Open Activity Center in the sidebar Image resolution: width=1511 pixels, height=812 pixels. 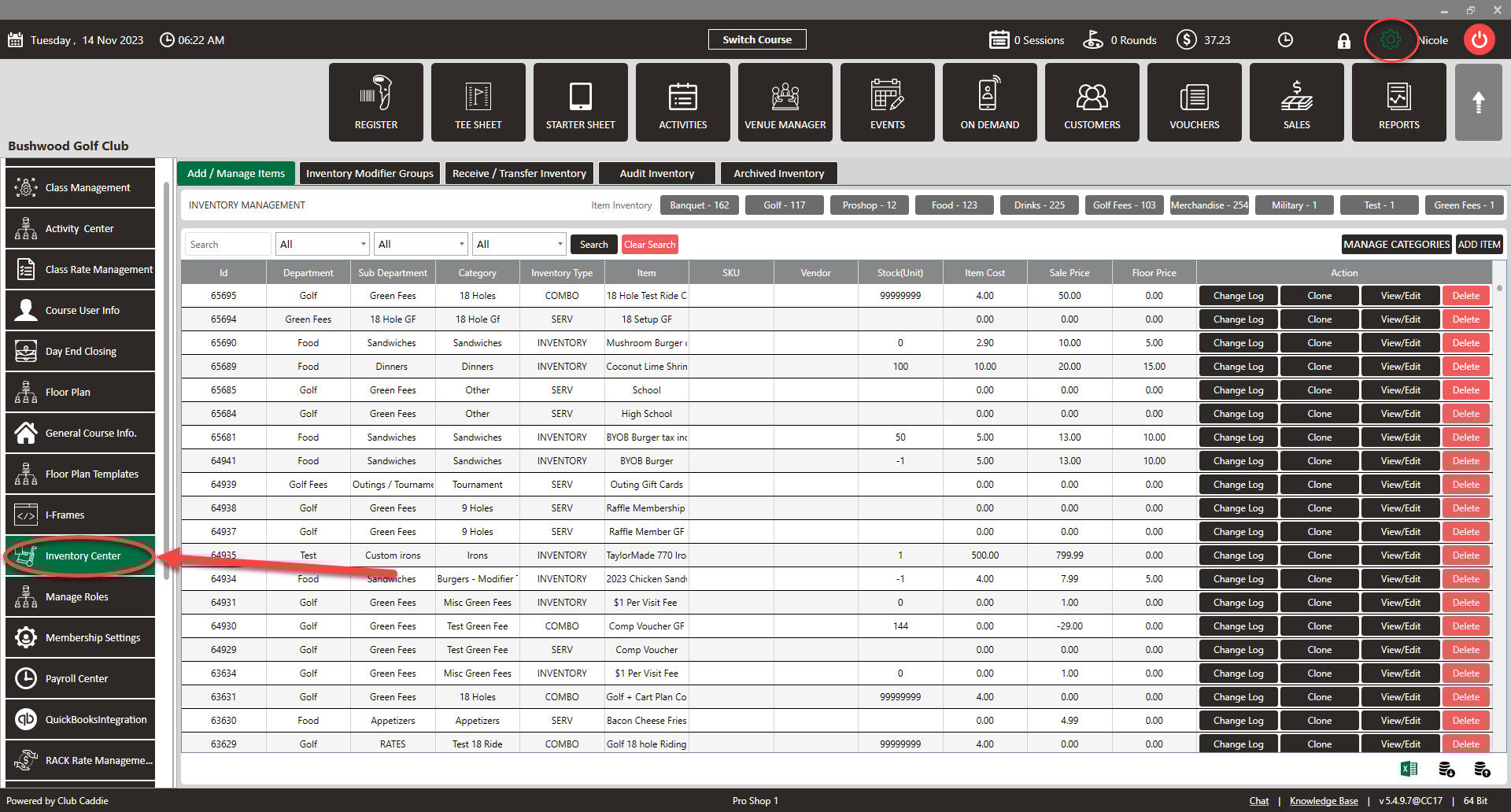(x=80, y=228)
